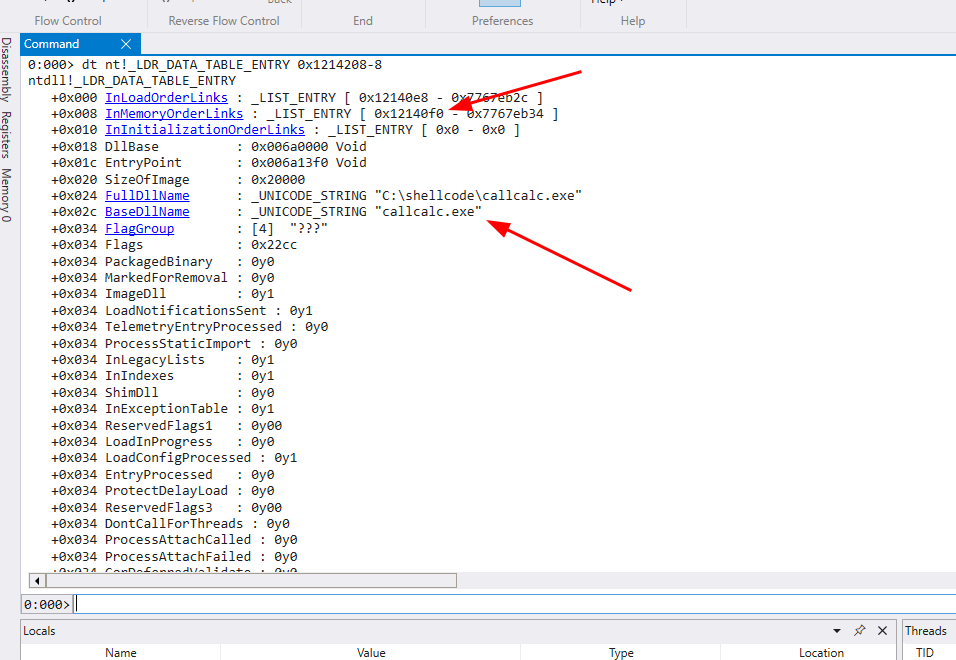Close the Locals panel
This screenshot has width=956, height=660.
click(882, 630)
